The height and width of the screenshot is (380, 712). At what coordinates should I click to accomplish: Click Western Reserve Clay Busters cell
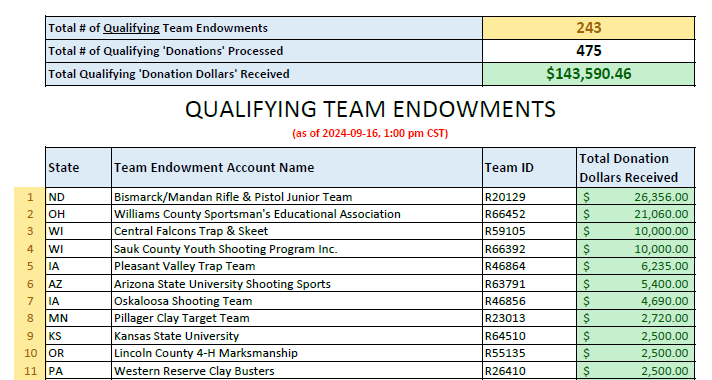pos(297,371)
